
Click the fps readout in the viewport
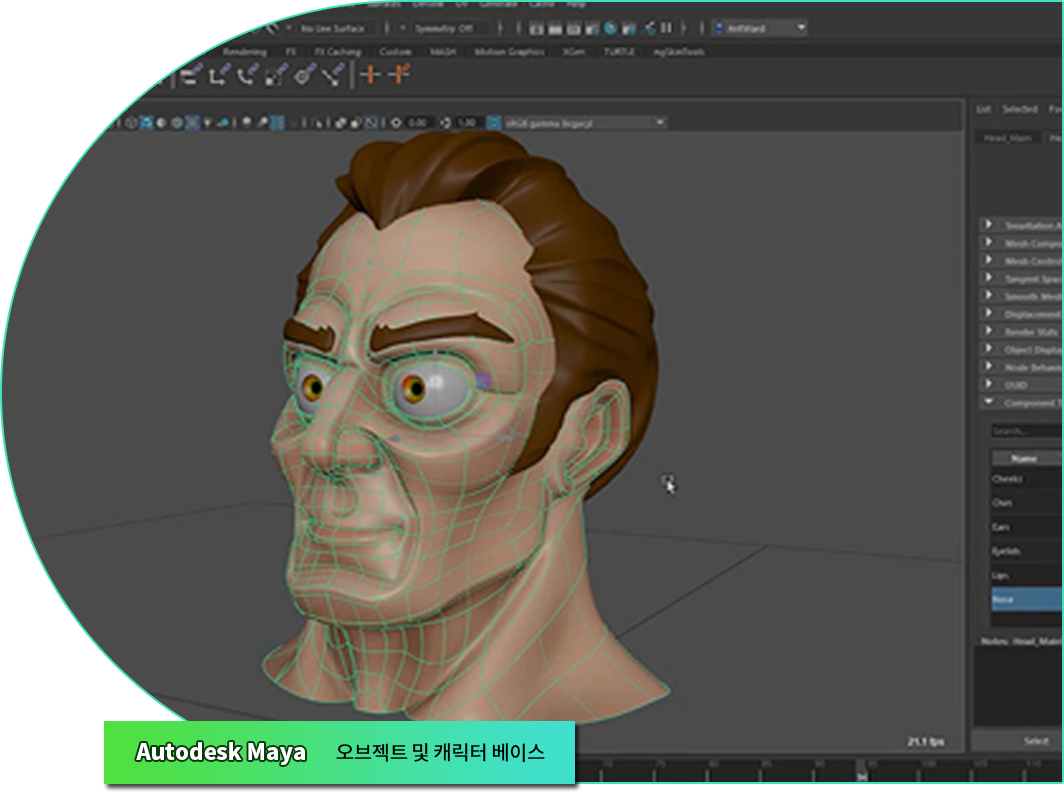[926, 742]
